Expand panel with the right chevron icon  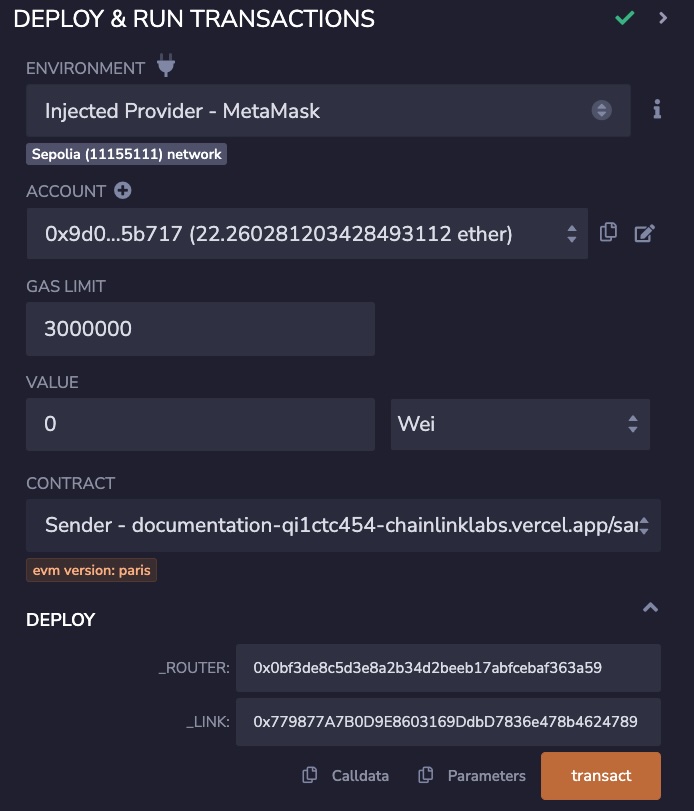pyautogui.click(x=663, y=18)
